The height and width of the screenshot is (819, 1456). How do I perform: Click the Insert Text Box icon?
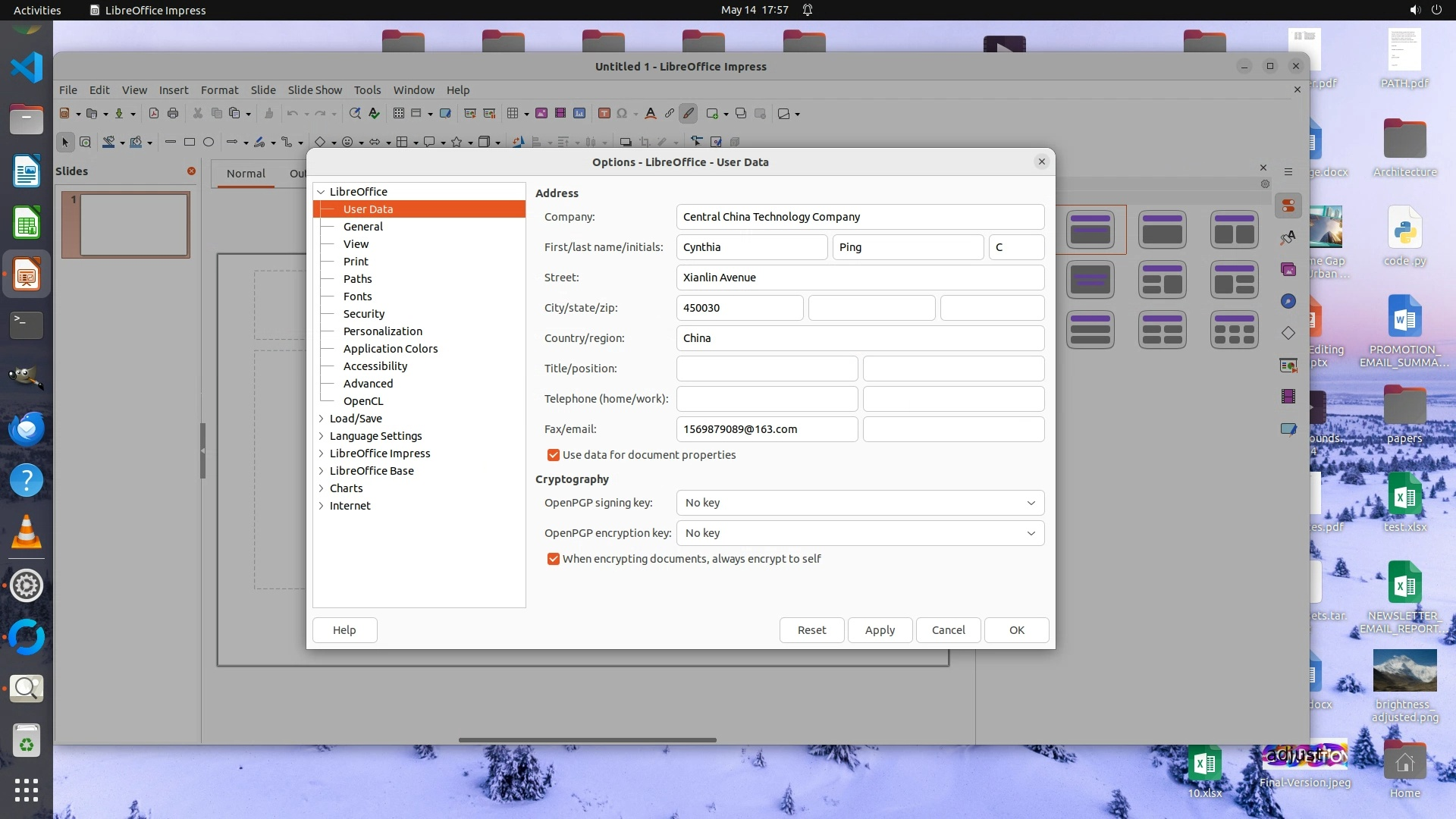coord(604,114)
